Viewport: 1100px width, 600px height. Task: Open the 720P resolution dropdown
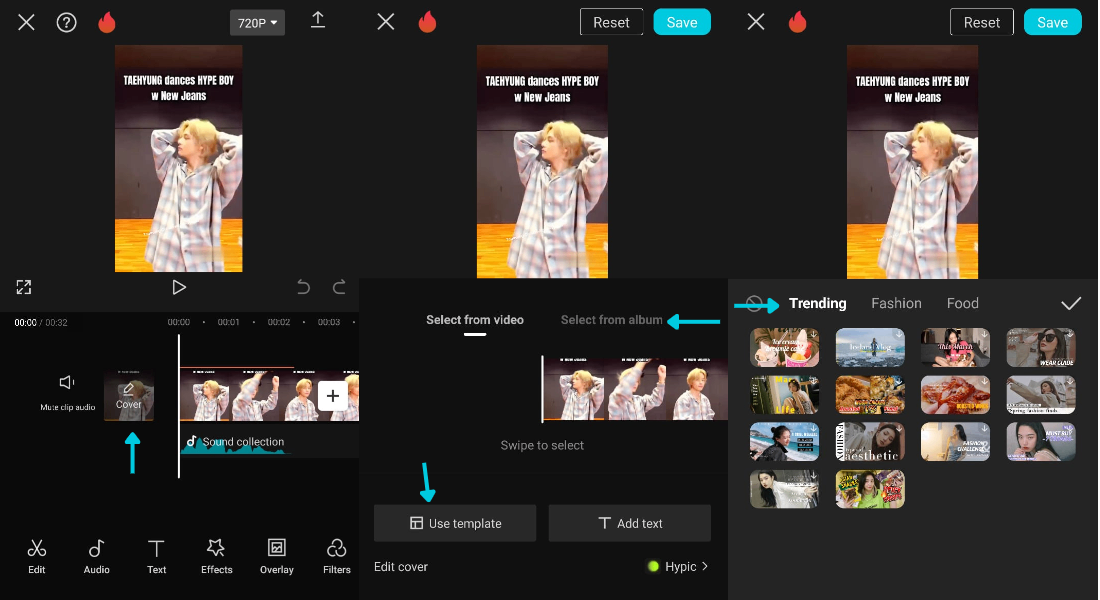257,23
